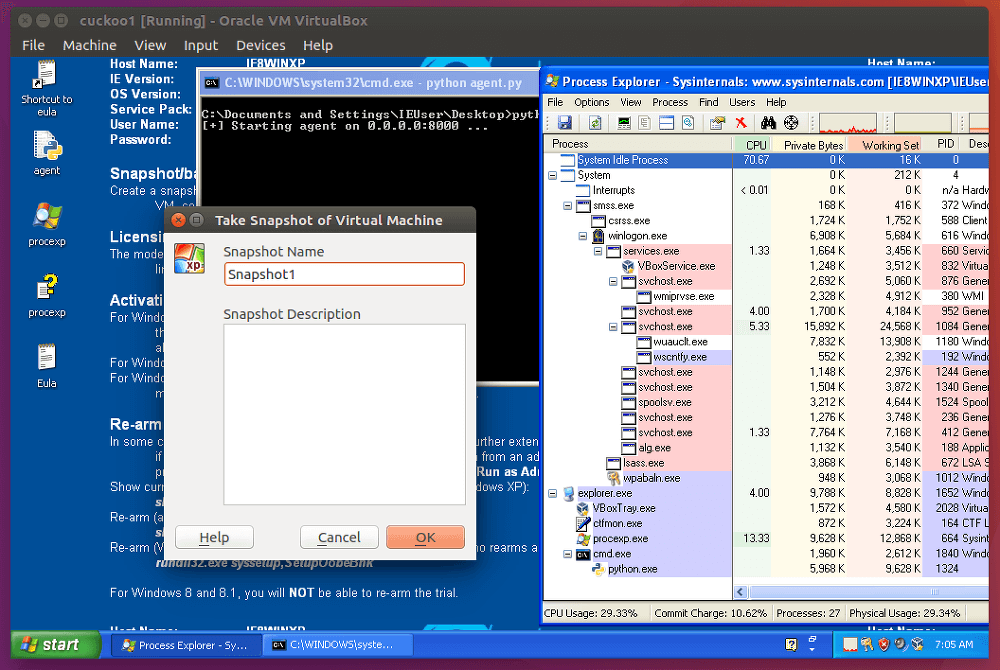Switch to Process Explorer taskbar button
The width and height of the screenshot is (1000, 670).
[x=186, y=645]
